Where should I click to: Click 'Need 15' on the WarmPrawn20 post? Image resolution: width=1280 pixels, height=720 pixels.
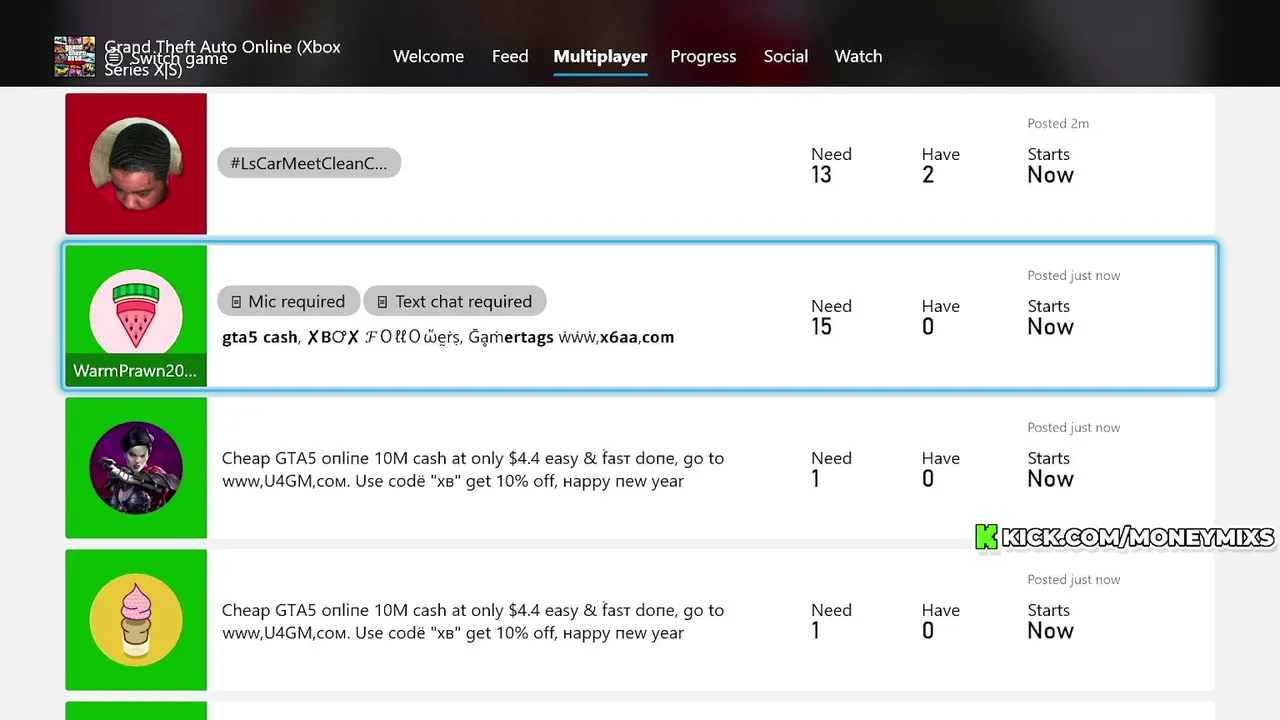831,317
